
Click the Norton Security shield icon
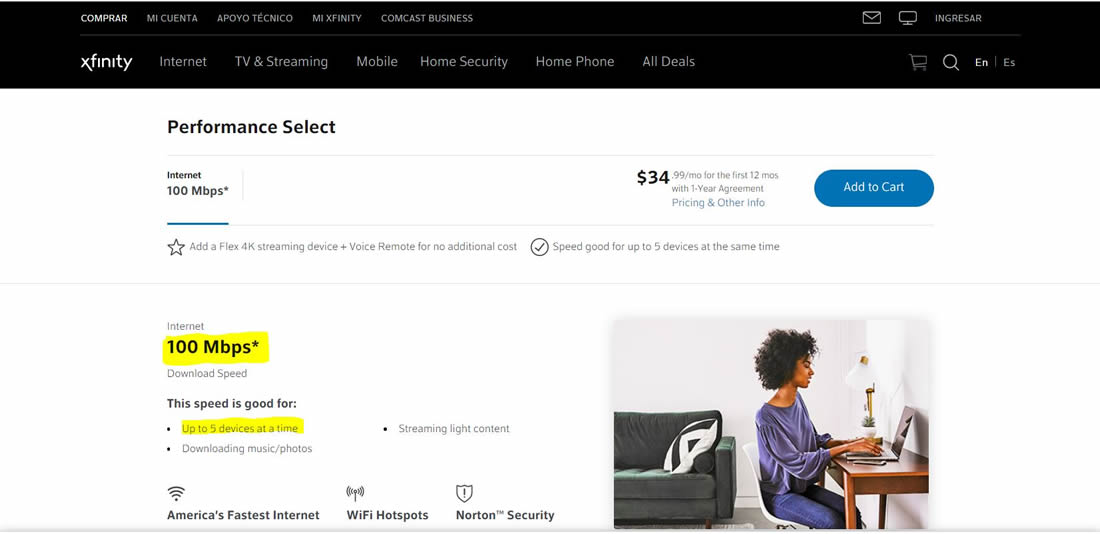pyautogui.click(x=464, y=493)
